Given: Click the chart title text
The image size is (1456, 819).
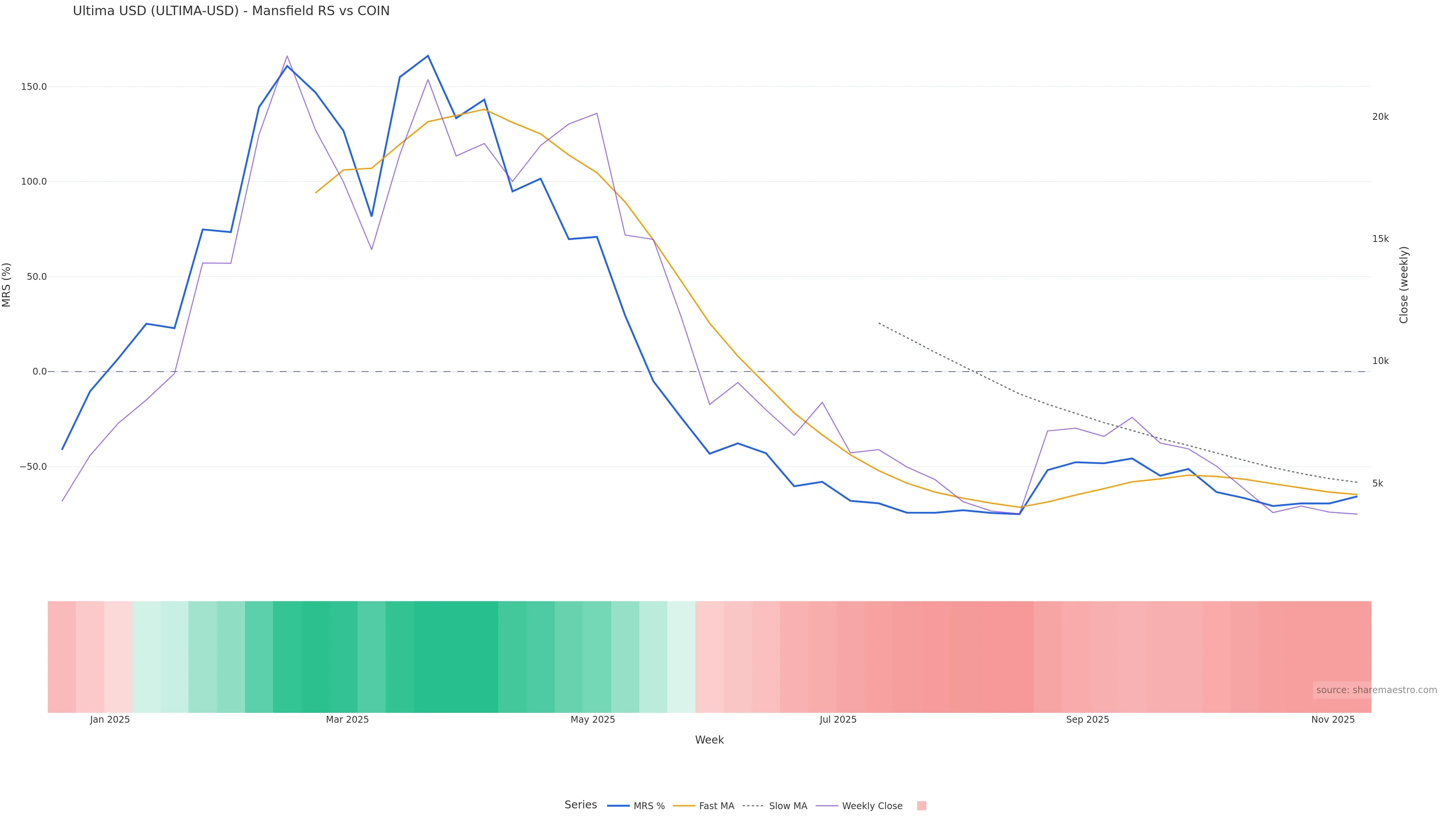Looking at the screenshot, I should pyautogui.click(x=231, y=11).
